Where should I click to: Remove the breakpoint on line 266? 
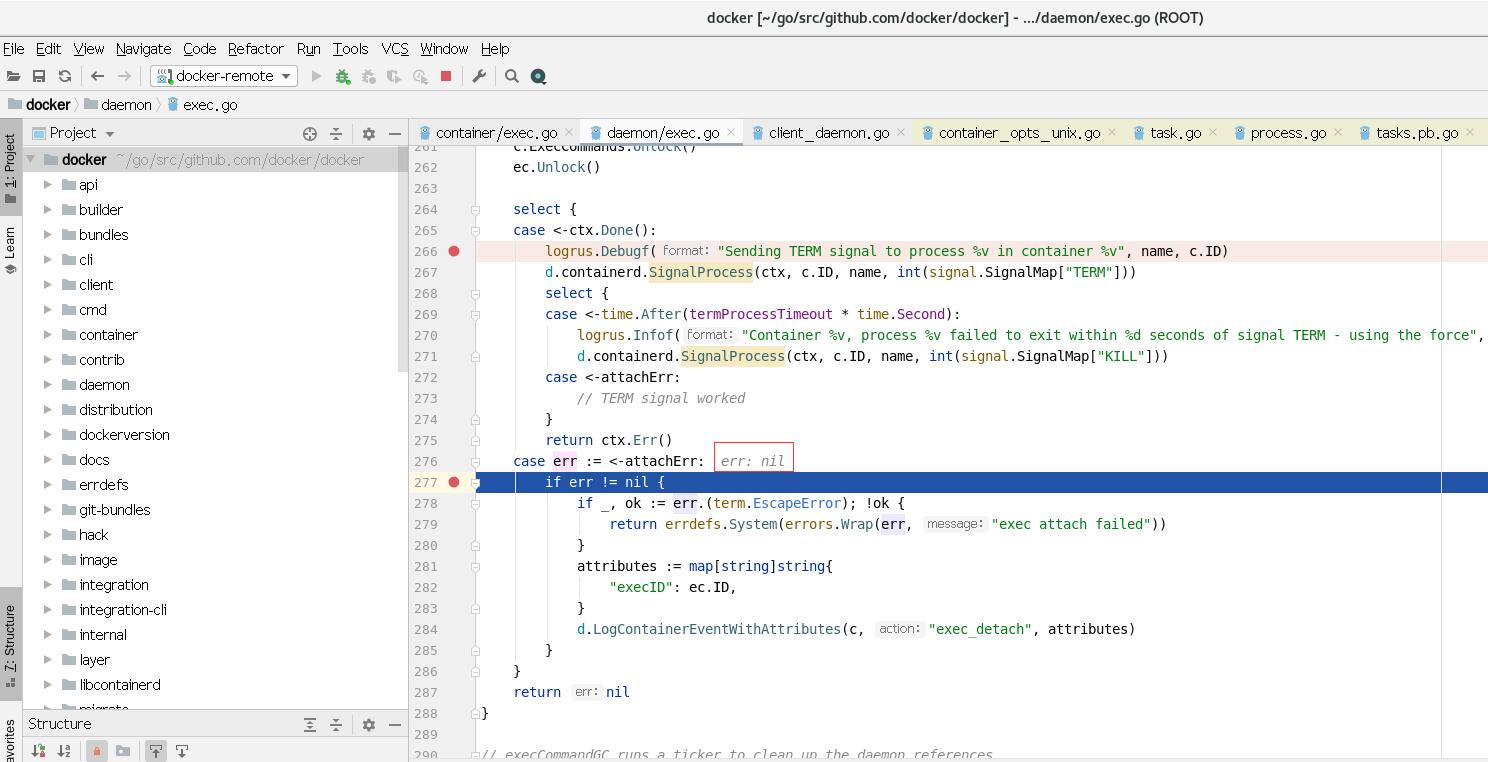click(x=454, y=251)
